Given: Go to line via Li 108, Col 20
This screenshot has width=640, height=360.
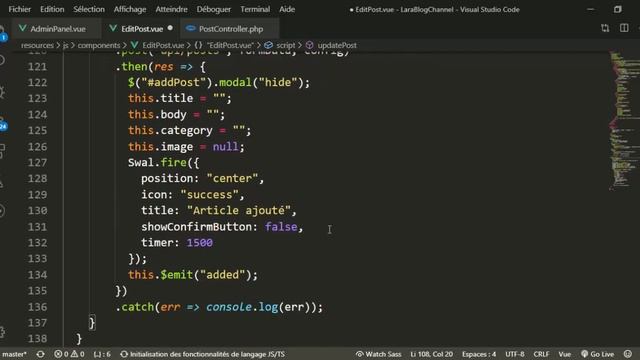Looking at the screenshot, I should (x=431, y=354).
